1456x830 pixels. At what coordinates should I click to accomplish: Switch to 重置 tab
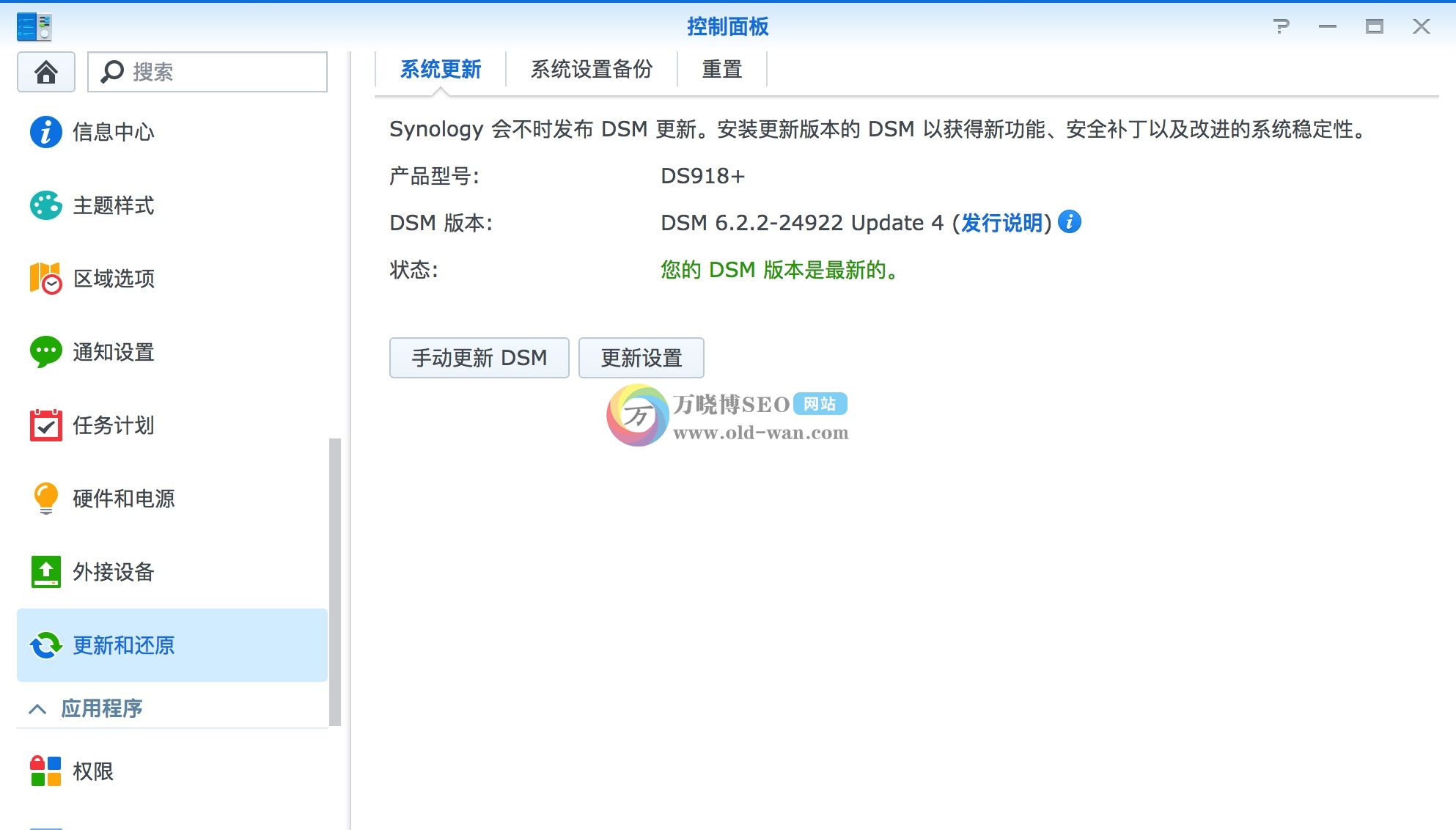722,70
